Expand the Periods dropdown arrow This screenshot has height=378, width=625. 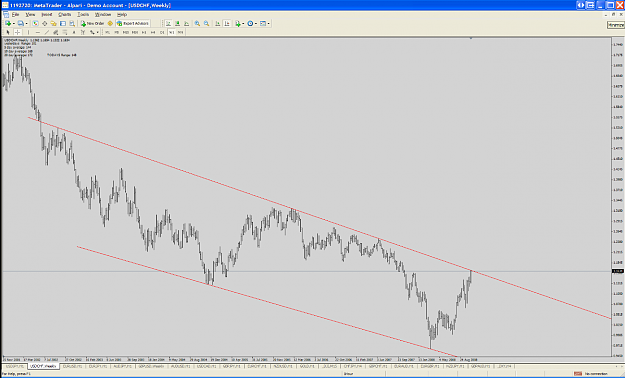pos(256,24)
